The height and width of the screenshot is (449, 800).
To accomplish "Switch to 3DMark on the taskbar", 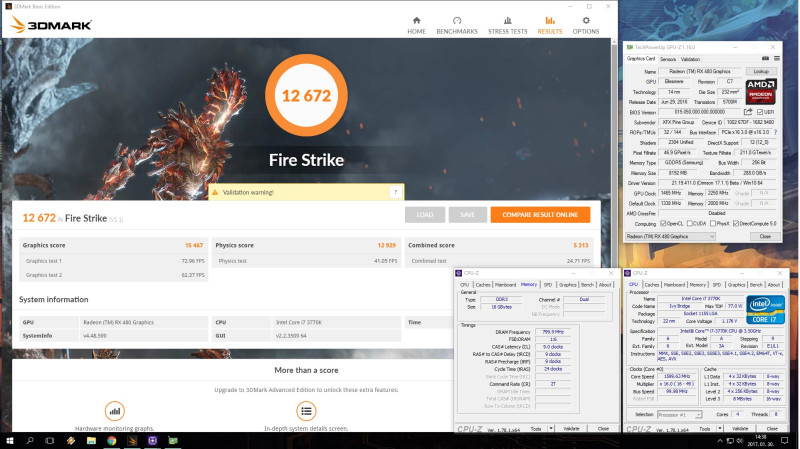I will [x=132, y=440].
